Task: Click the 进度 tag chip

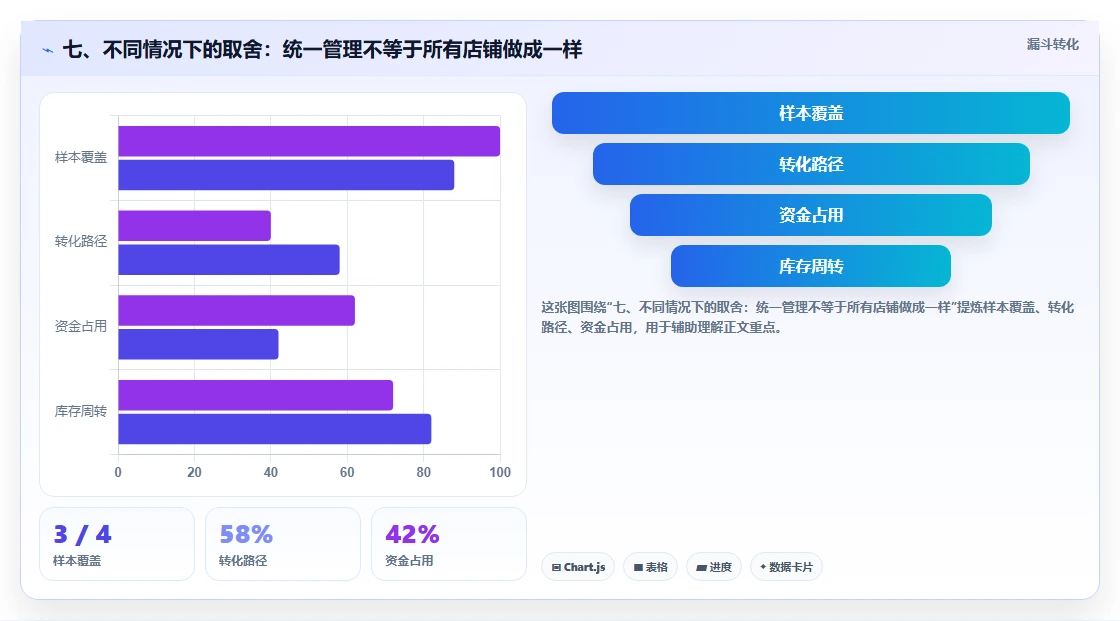Action: 714,567
